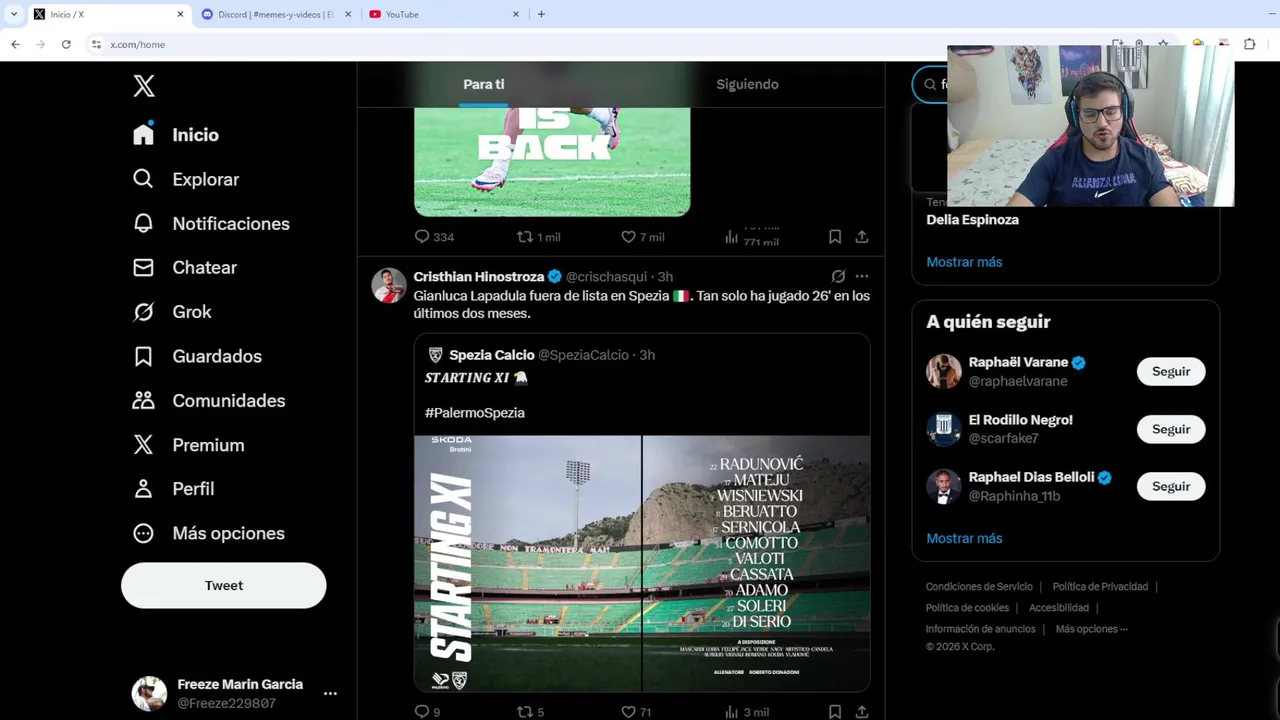Repost the post with 1 mil reposts

point(538,237)
